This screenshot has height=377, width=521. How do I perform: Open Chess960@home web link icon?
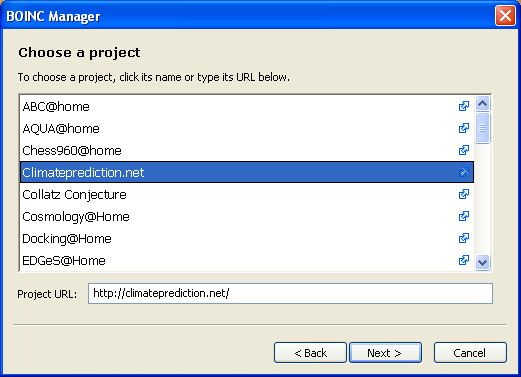click(x=464, y=150)
